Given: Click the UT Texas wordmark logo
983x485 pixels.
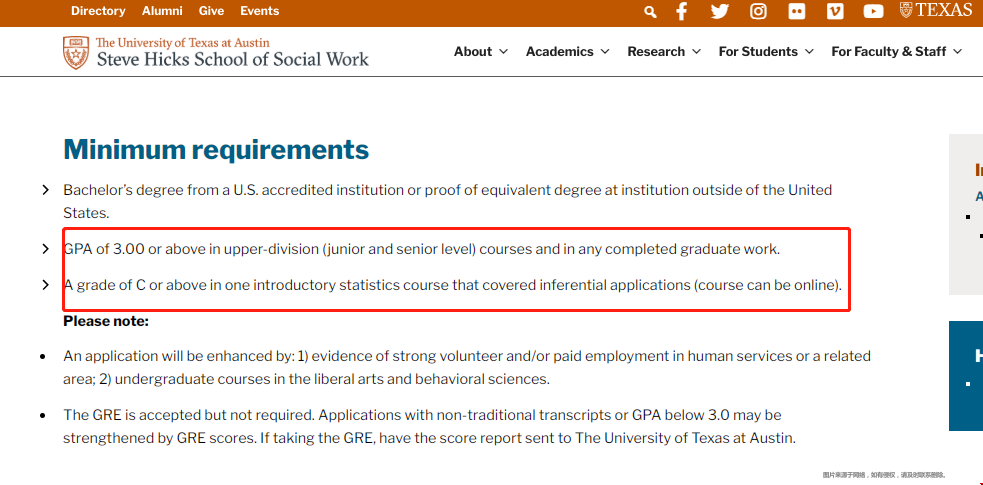Looking at the screenshot, I should [936, 10].
